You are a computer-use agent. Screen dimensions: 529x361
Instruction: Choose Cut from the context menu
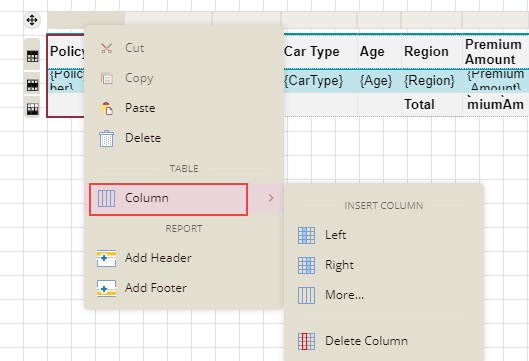[x=184, y=48]
